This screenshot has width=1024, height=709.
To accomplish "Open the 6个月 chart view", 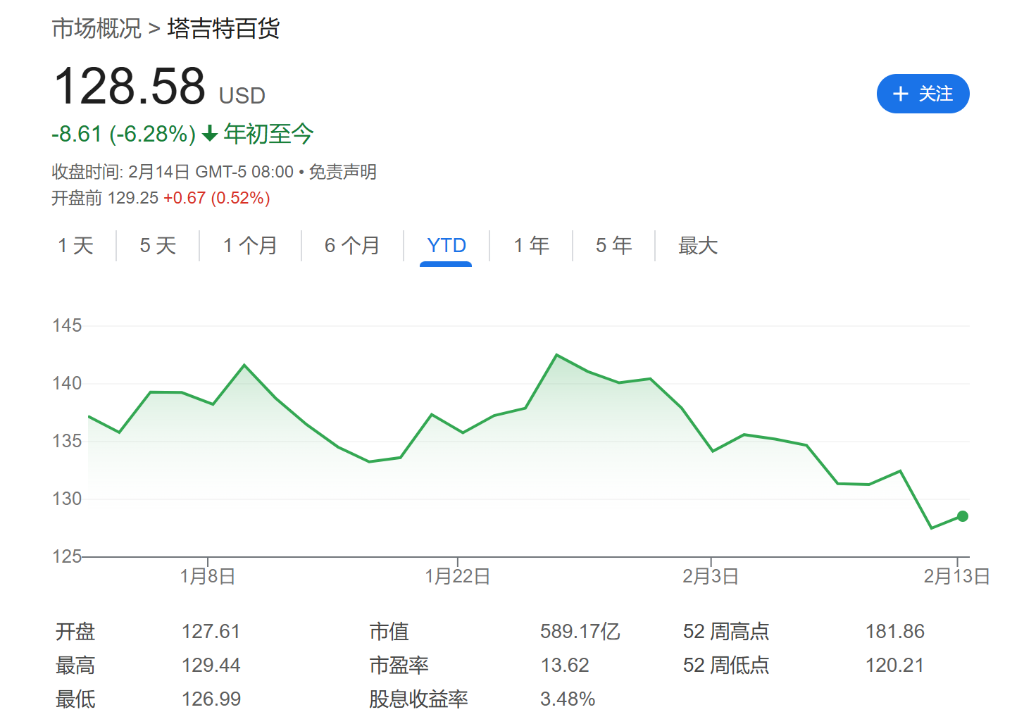I will (352, 245).
